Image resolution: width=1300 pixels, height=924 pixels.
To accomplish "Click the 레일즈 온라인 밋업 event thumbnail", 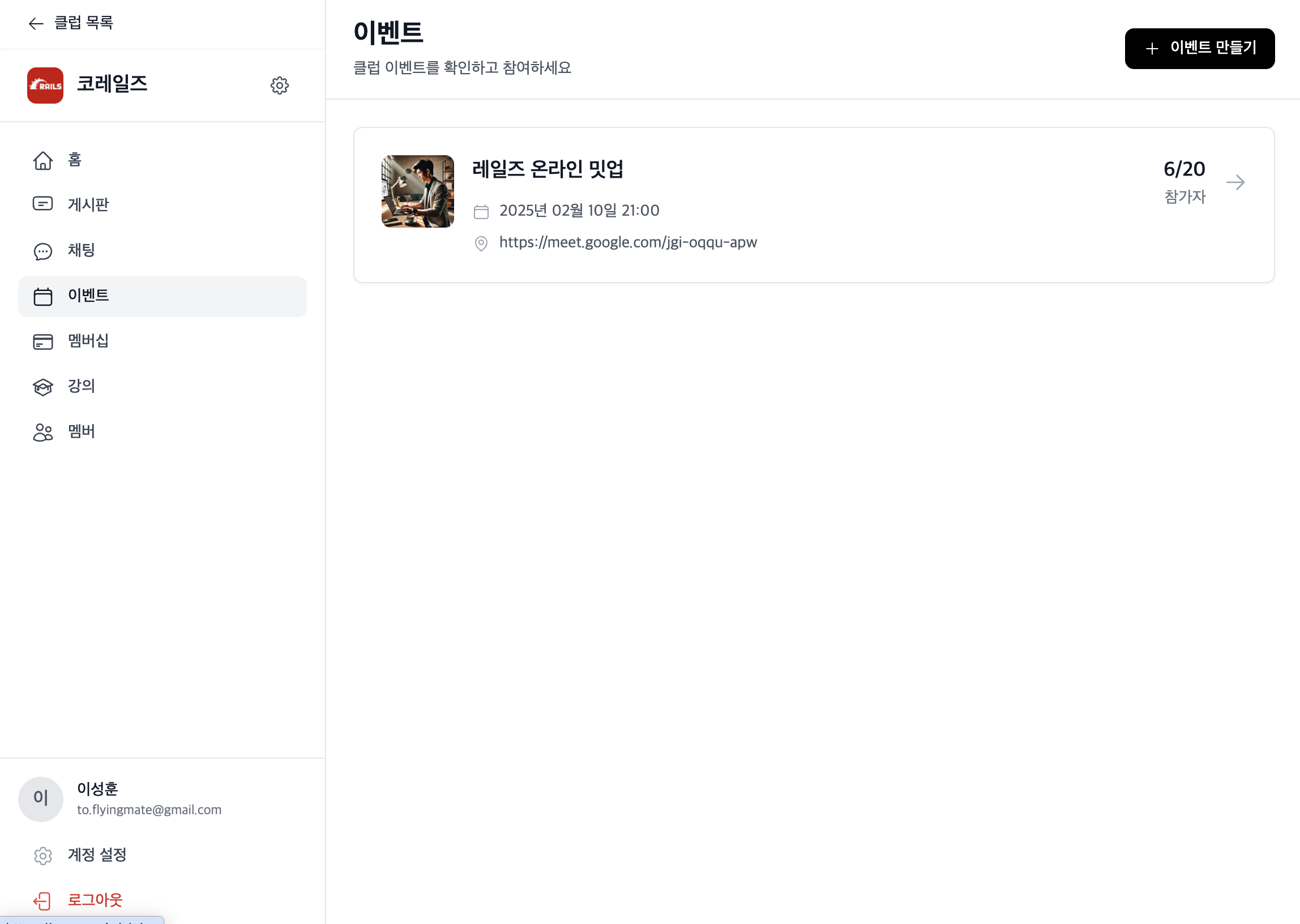I will (418, 191).
